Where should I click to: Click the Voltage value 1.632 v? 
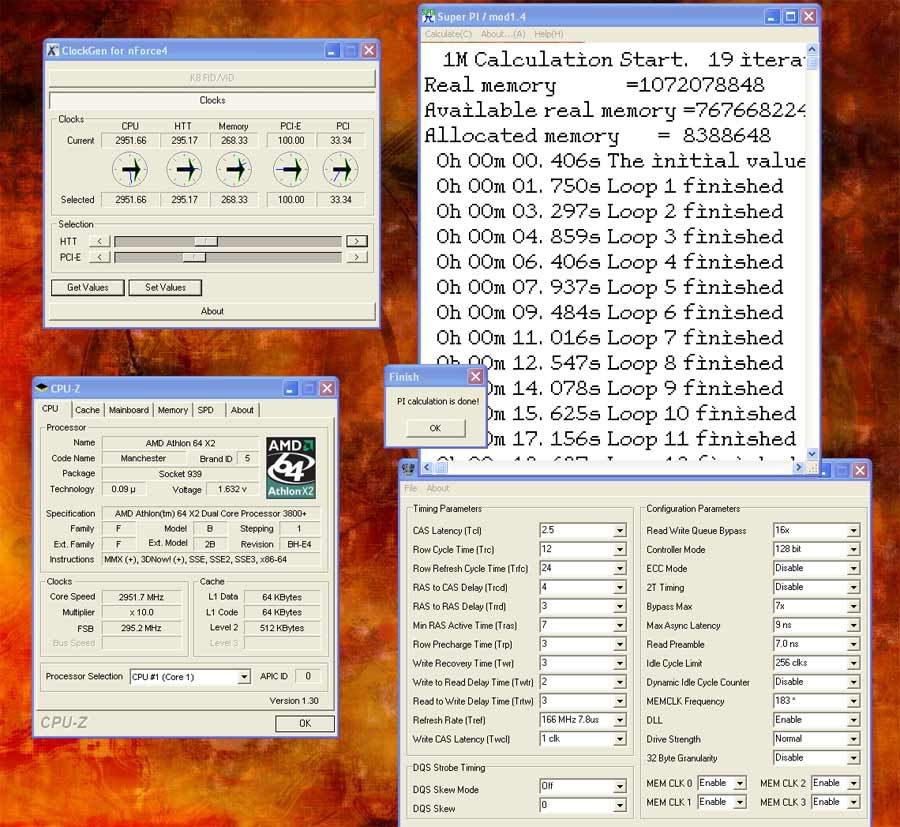click(232, 489)
